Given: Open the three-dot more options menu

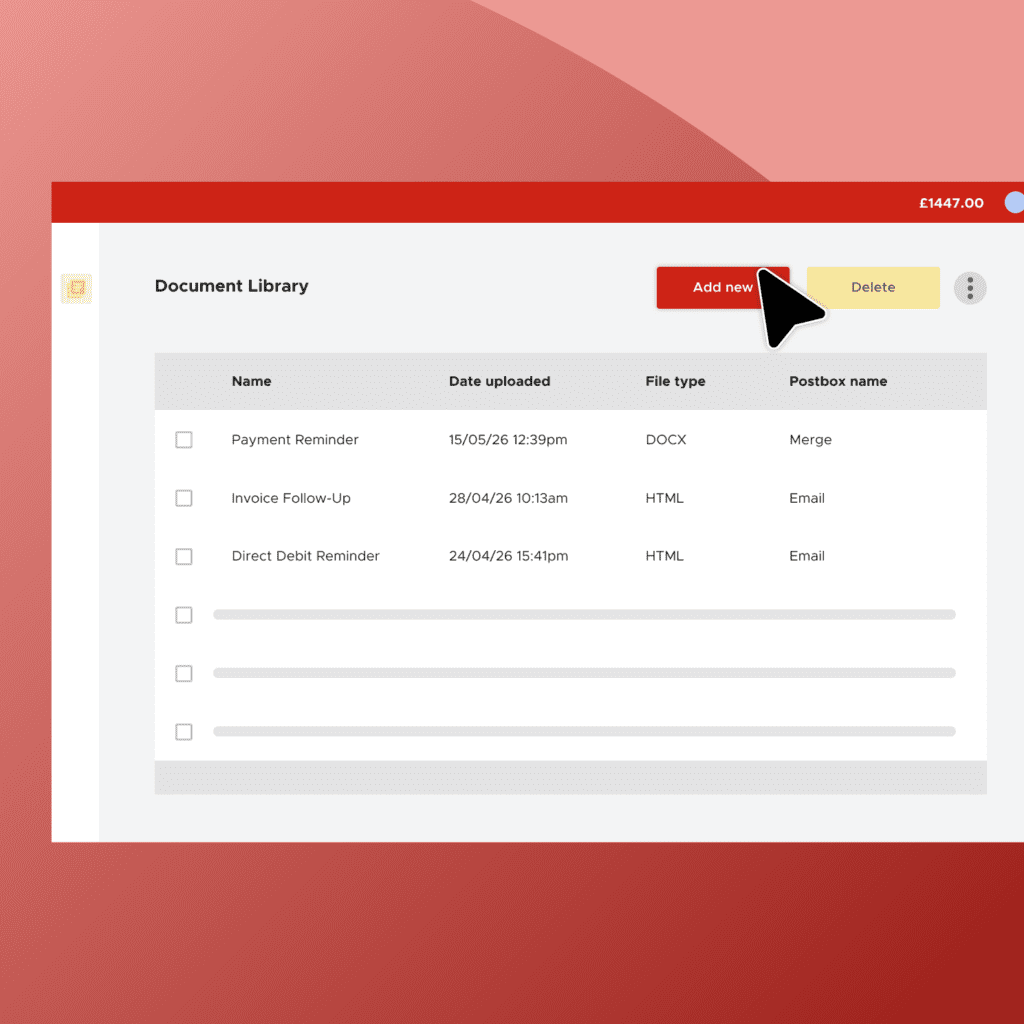Looking at the screenshot, I should 970,288.
